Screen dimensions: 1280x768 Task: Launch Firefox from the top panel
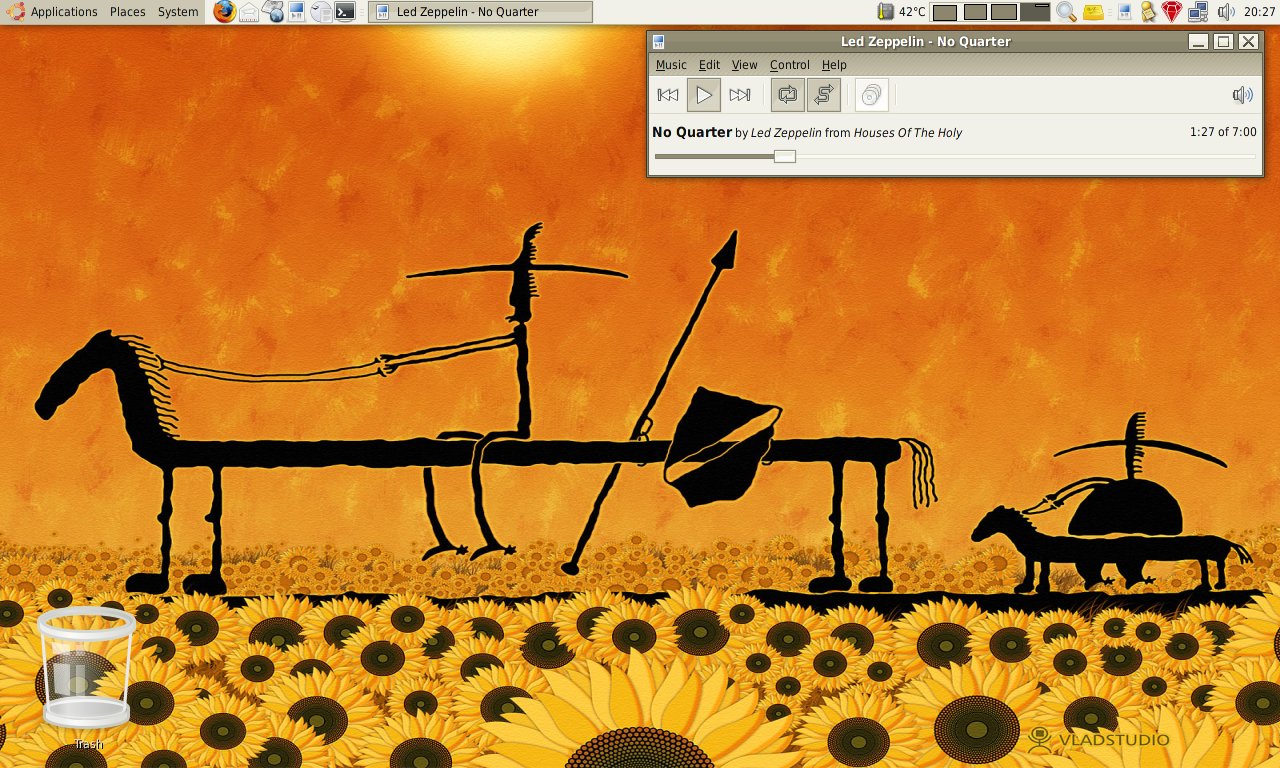(x=225, y=12)
